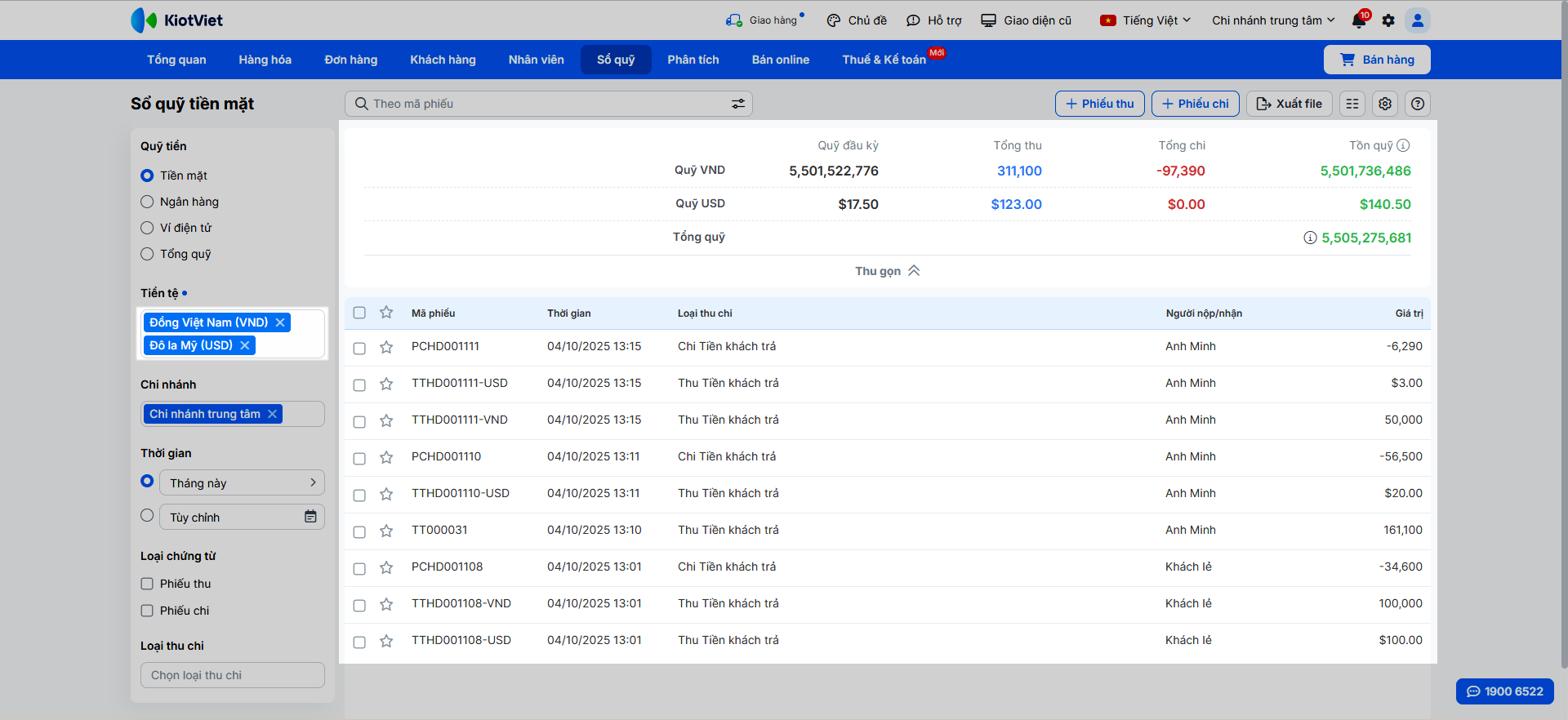The image size is (1568, 720).
Task: Open the Chi nhánh trung tâm branch dropdown
Action: pyautogui.click(x=1272, y=20)
